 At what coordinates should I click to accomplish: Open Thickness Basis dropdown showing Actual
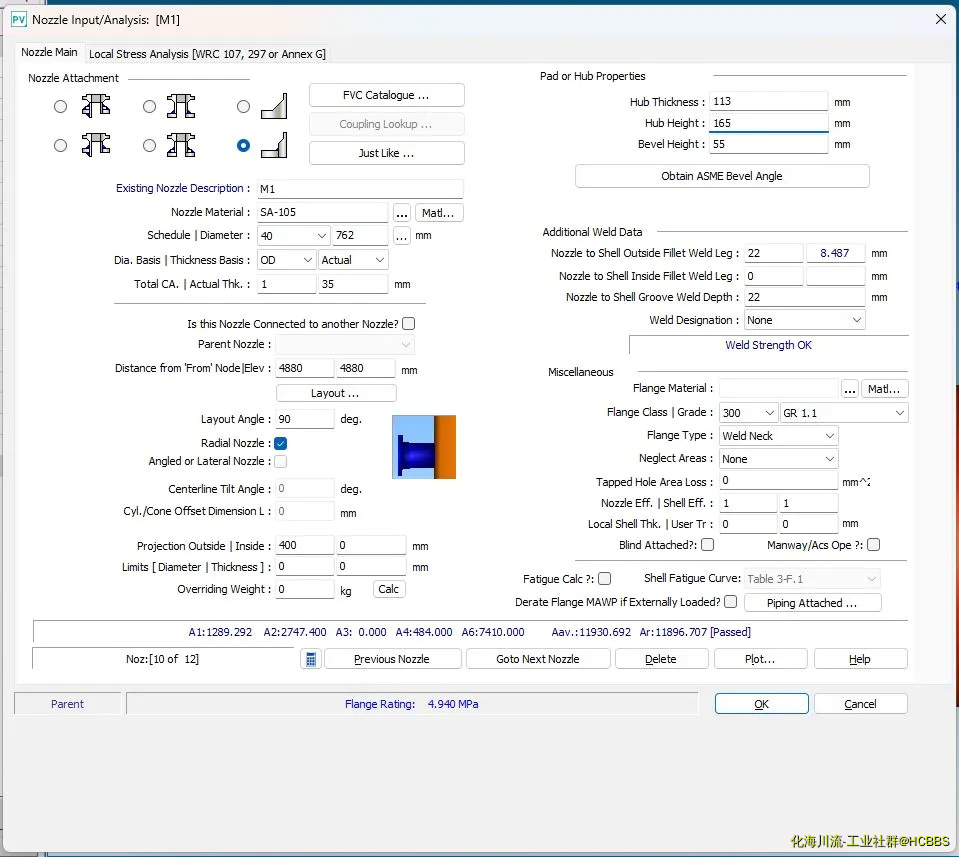click(353, 260)
